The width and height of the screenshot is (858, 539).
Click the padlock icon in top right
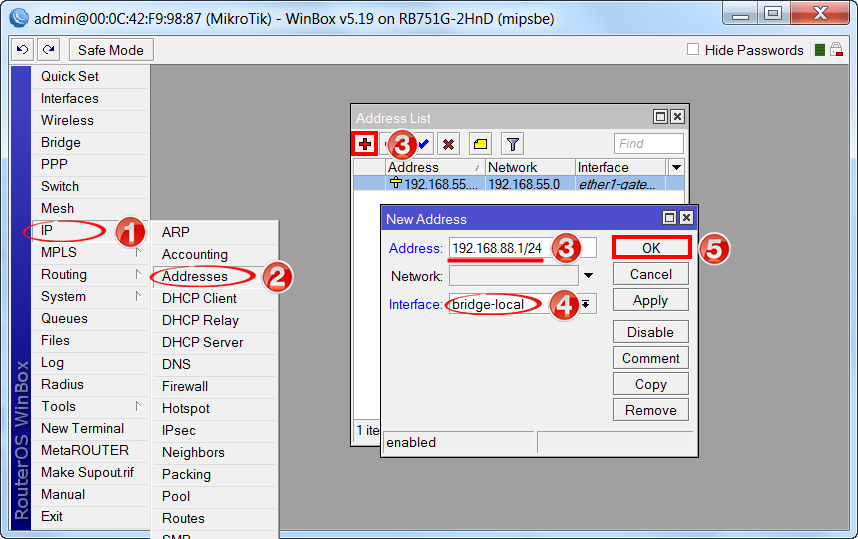[836, 50]
